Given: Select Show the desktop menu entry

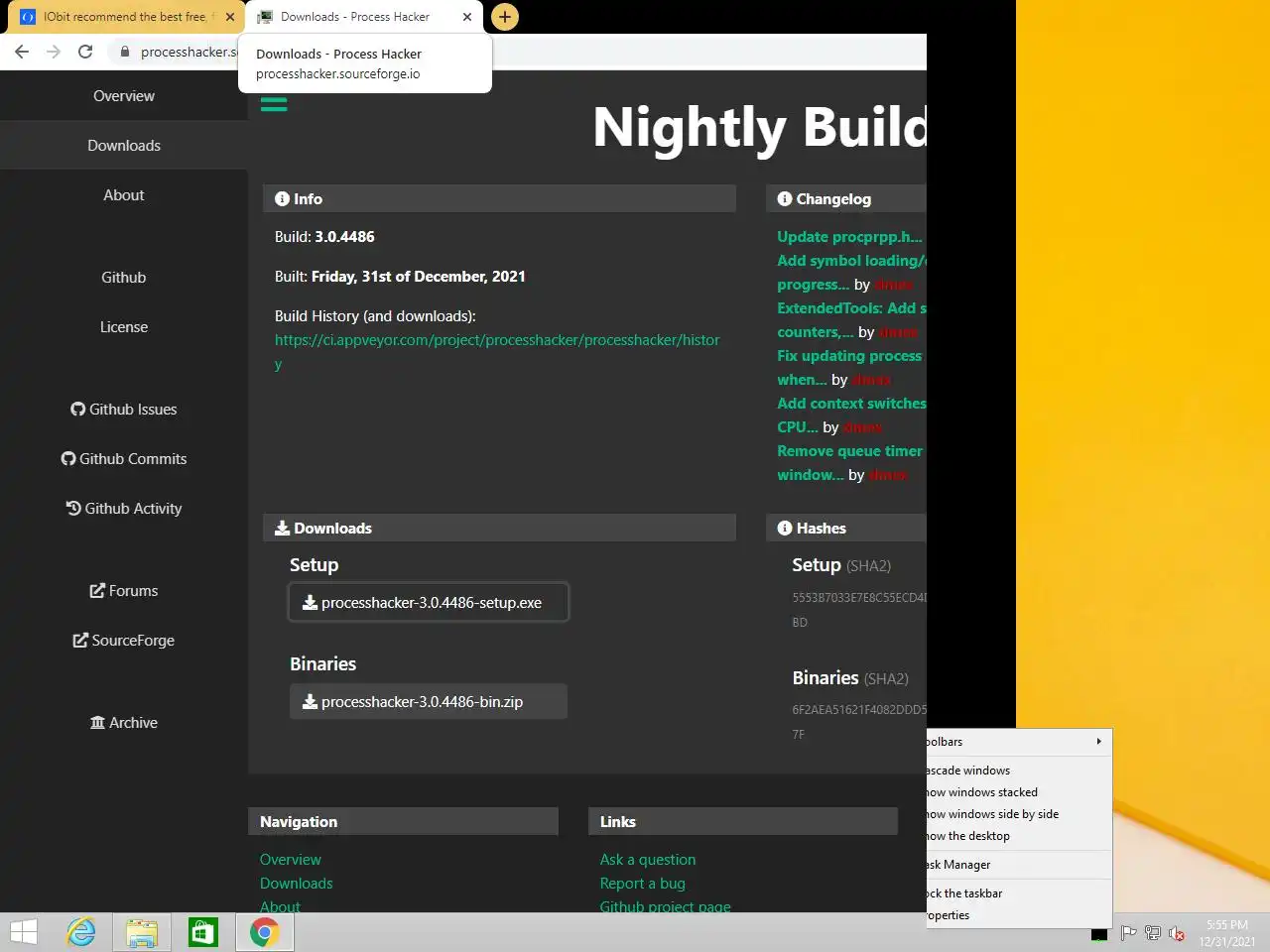Looking at the screenshot, I should point(1019,836).
